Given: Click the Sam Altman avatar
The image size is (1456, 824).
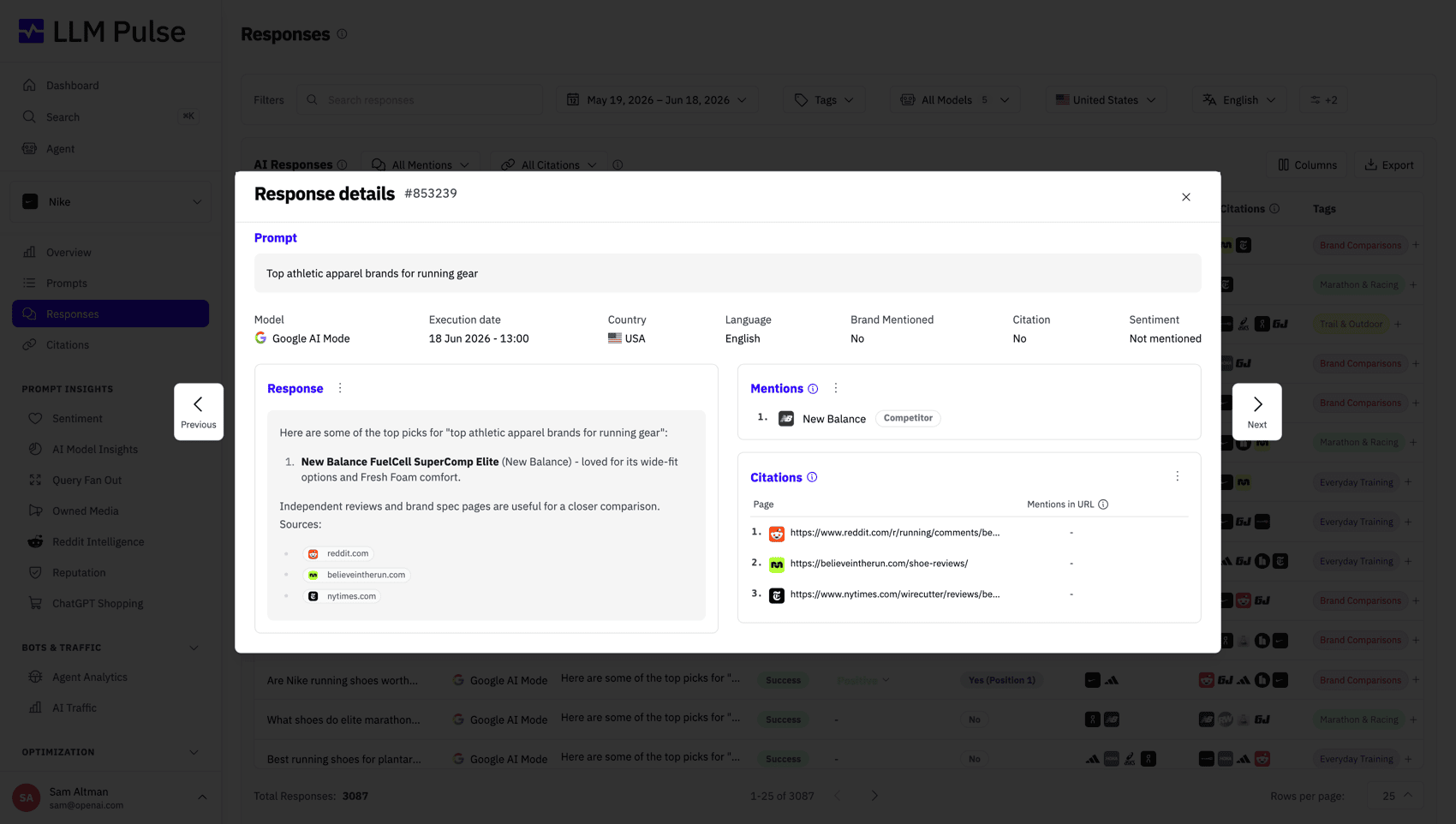Looking at the screenshot, I should (27, 797).
